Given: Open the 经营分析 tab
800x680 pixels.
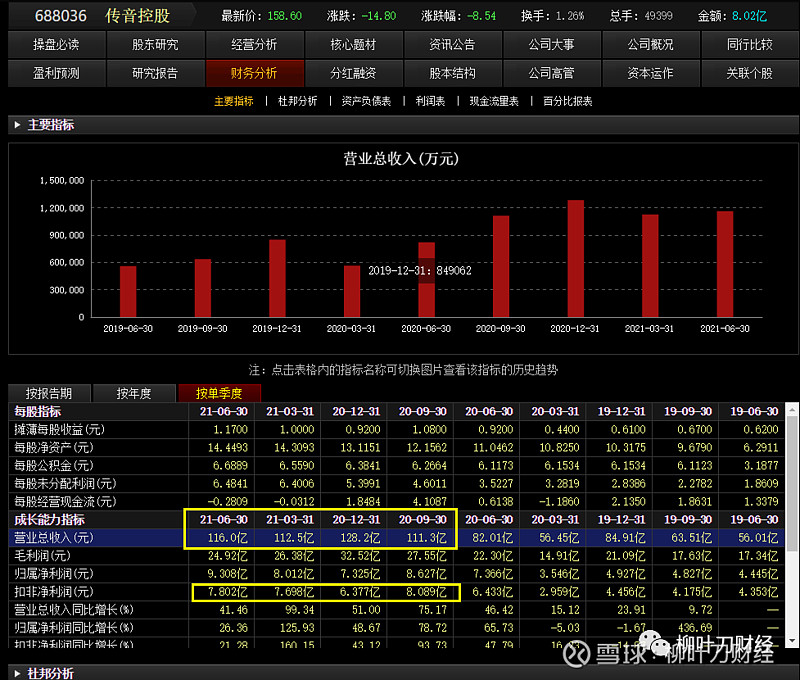Looking at the screenshot, I should click(x=255, y=45).
